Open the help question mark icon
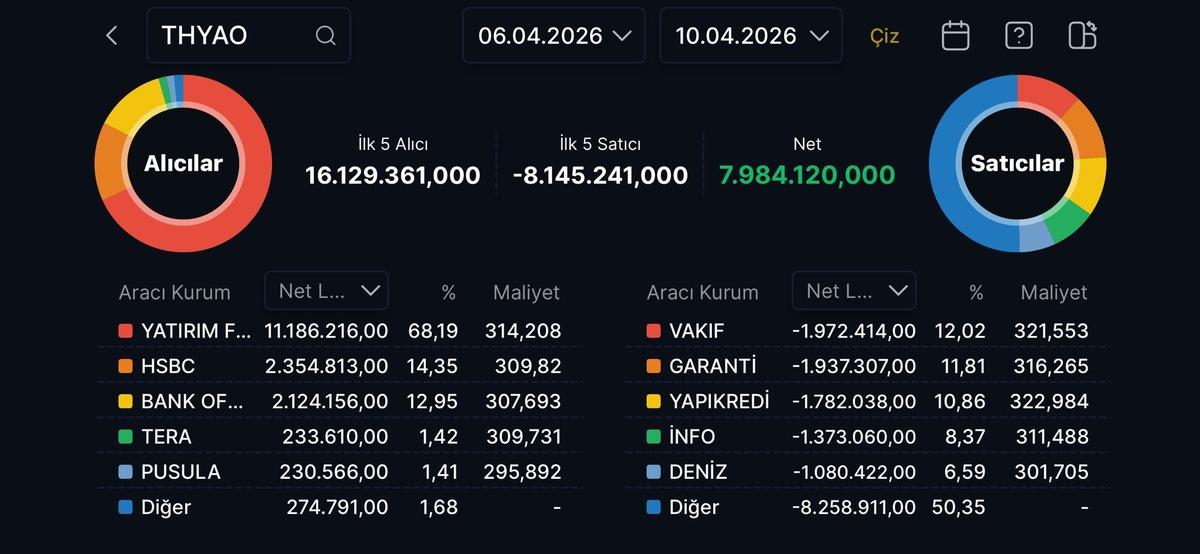Image resolution: width=1200 pixels, height=554 pixels. (1018, 36)
